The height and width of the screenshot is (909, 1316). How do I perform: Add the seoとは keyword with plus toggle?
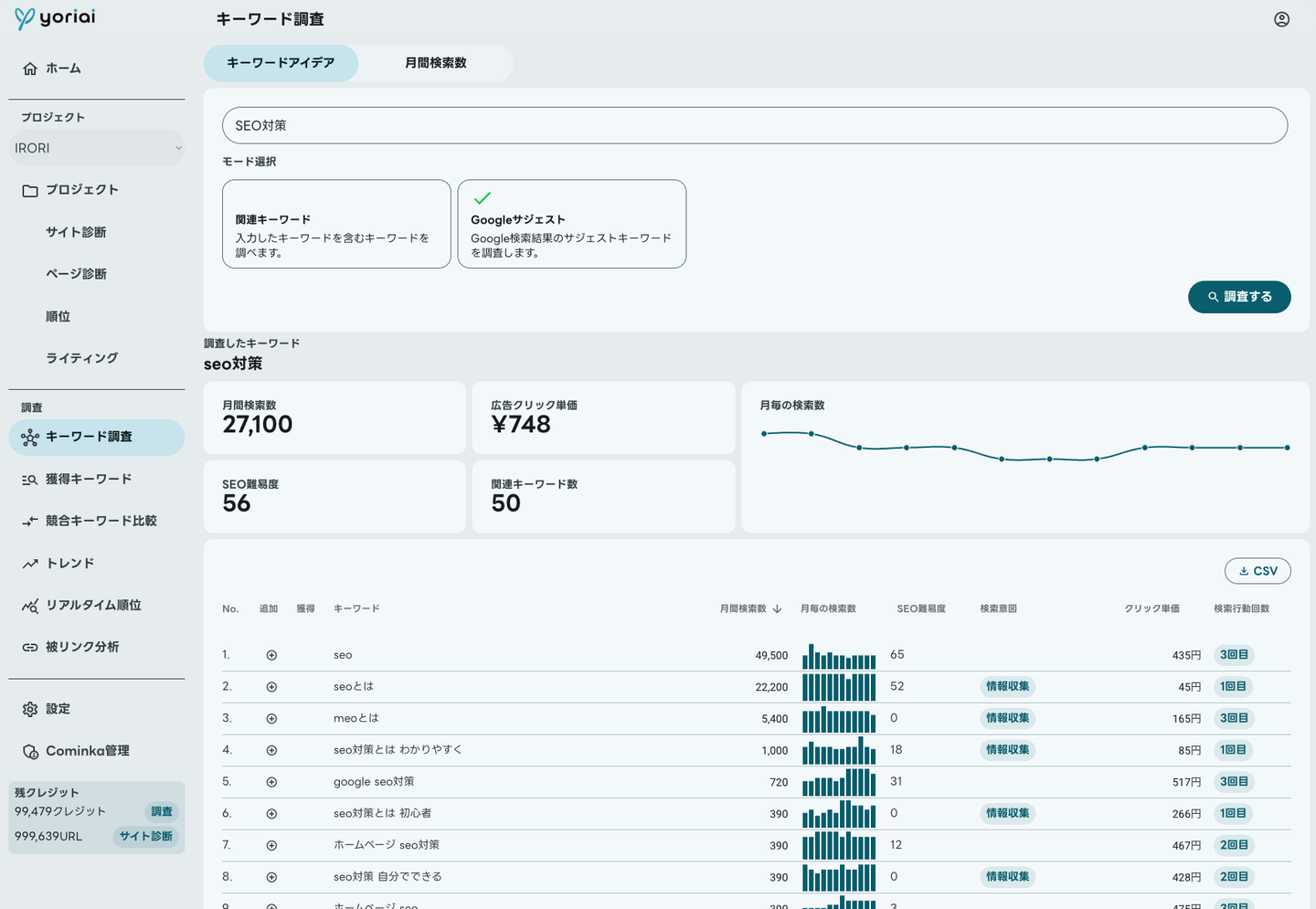(x=271, y=687)
